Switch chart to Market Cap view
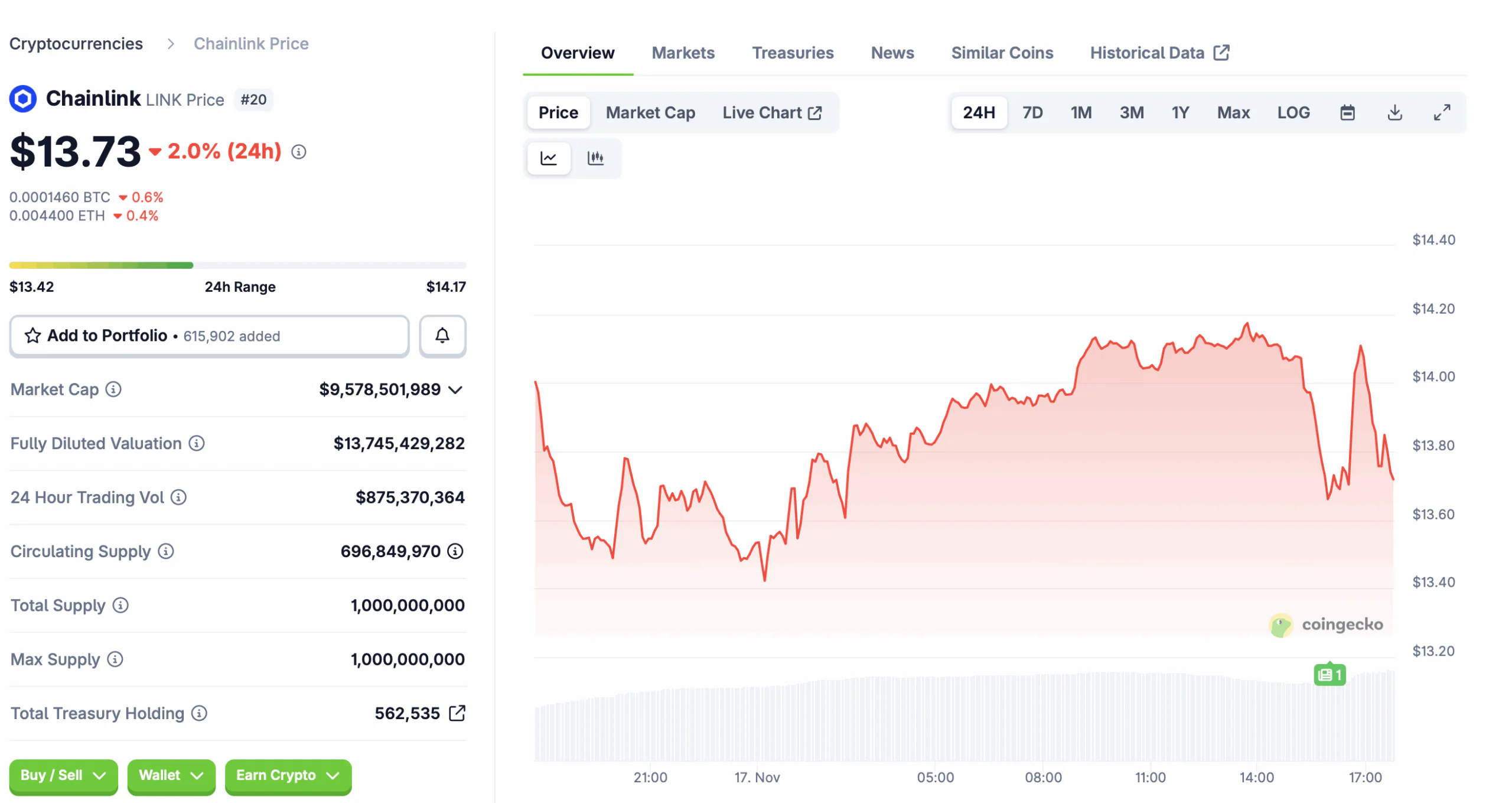The image size is (1512, 803). [x=650, y=112]
